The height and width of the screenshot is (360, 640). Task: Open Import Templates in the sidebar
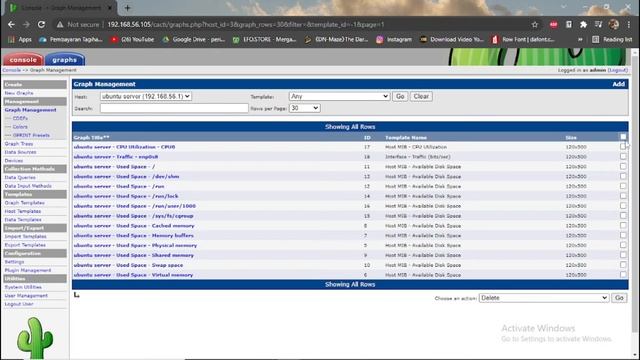click(25, 236)
